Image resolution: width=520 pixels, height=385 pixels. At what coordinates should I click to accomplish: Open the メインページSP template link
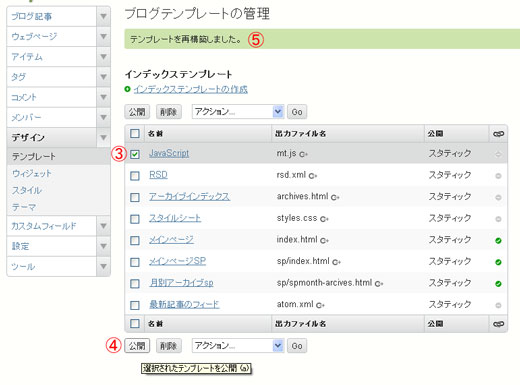coord(177,261)
